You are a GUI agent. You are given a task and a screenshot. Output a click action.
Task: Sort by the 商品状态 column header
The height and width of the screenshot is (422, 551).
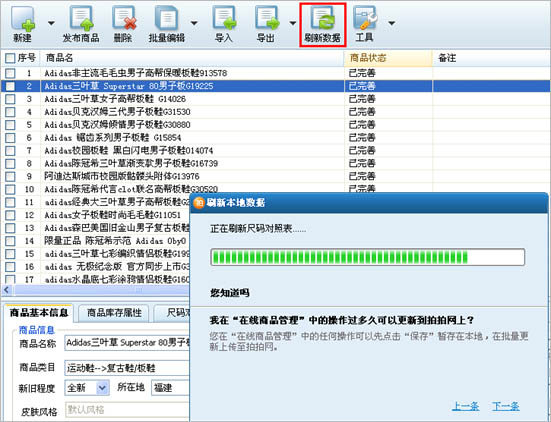point(388,58)
